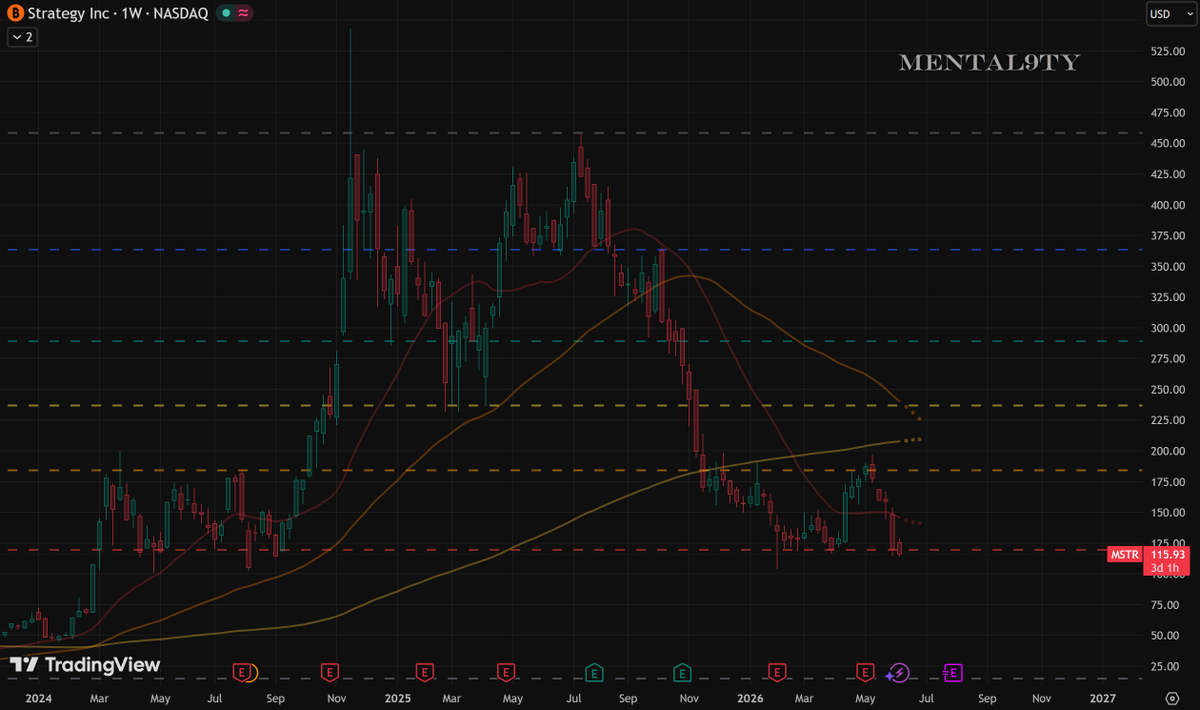Viewport: 1200px width, 710px height.
Task: Open the November 2025 green earnings marker
Action: click(683, 671)
